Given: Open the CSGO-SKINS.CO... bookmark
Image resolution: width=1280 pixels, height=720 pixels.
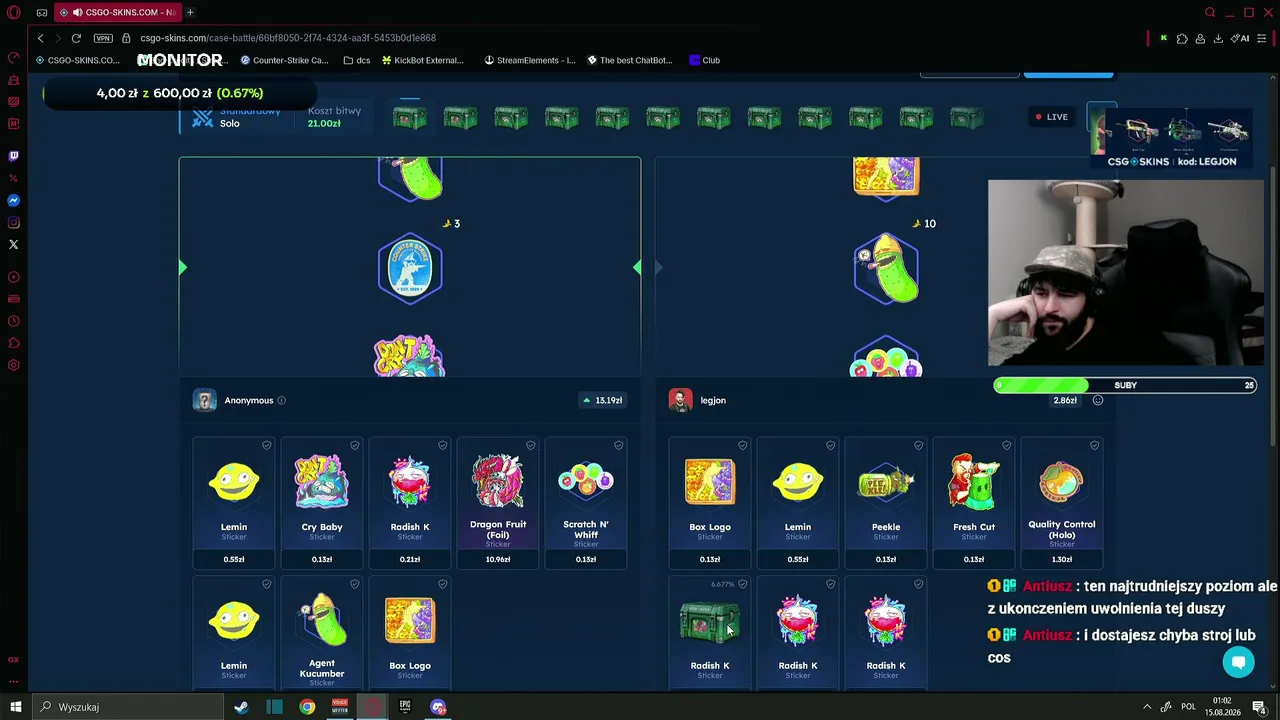Looking at the screenshot, I should (78, 60).
